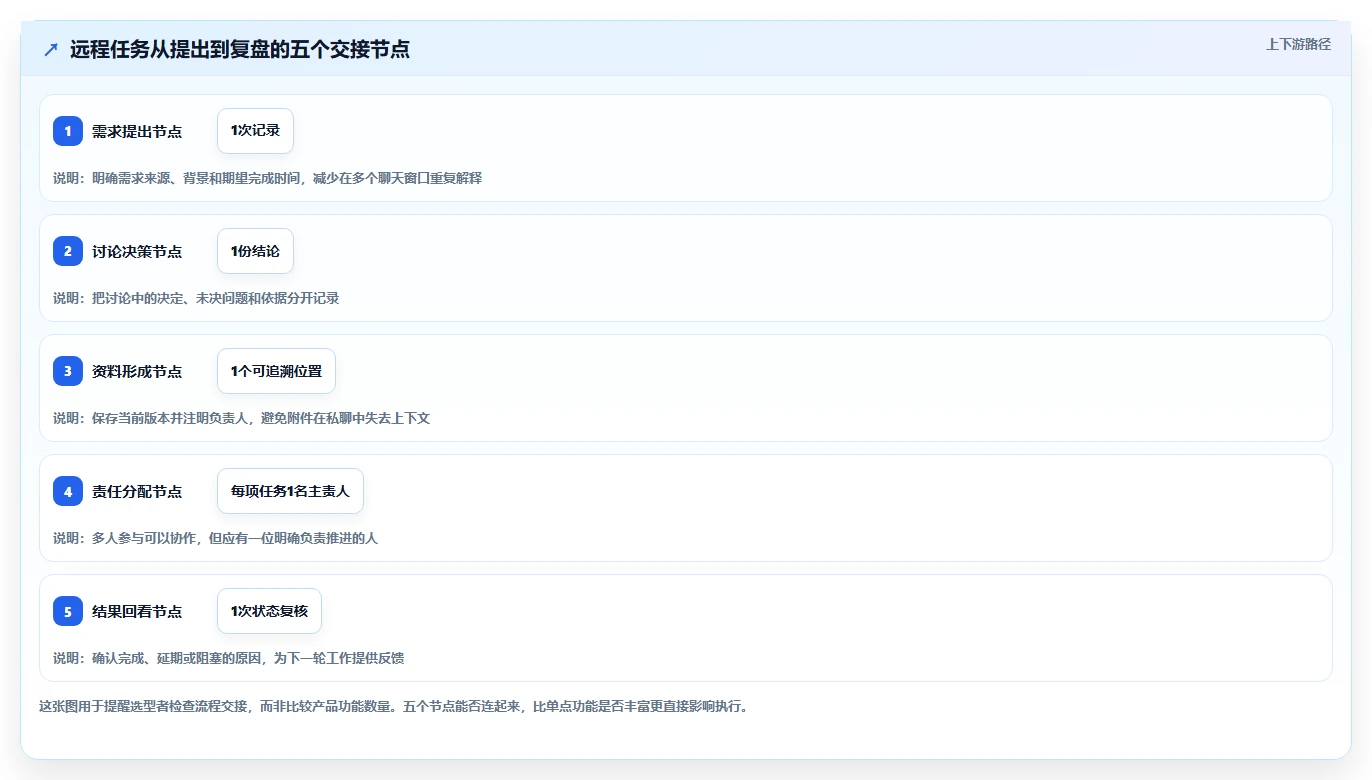Select the 资料形成节点 heading
Viewport: 1372px width, 780px height.
(137, 371)
